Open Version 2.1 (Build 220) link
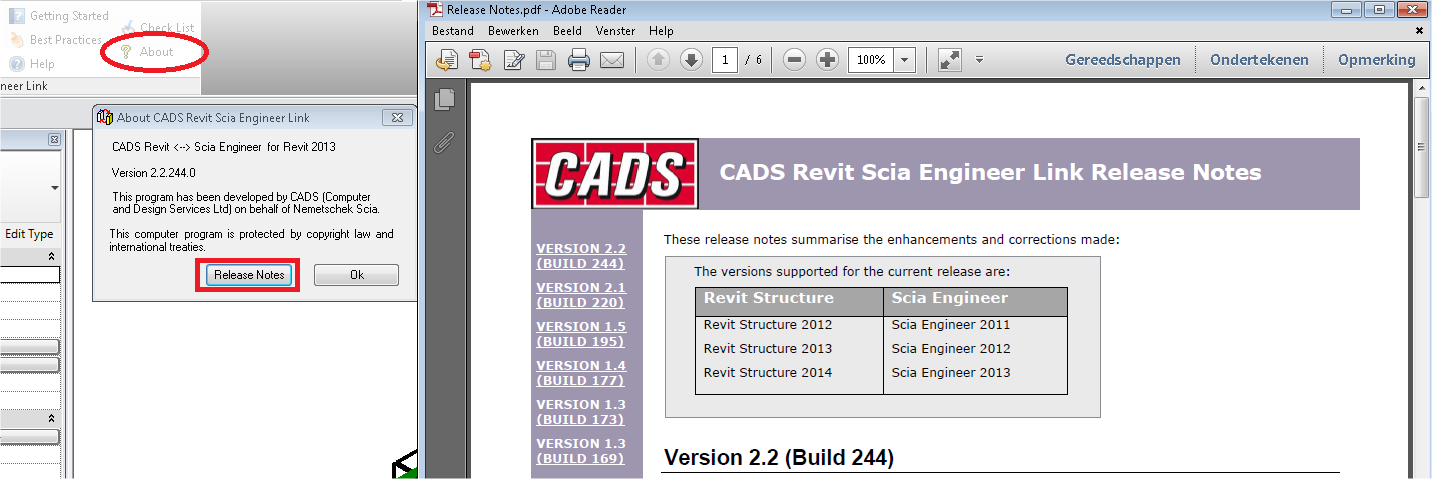Image resolution: width=1432 pixels, height=479 pixels. coord(580,295)
